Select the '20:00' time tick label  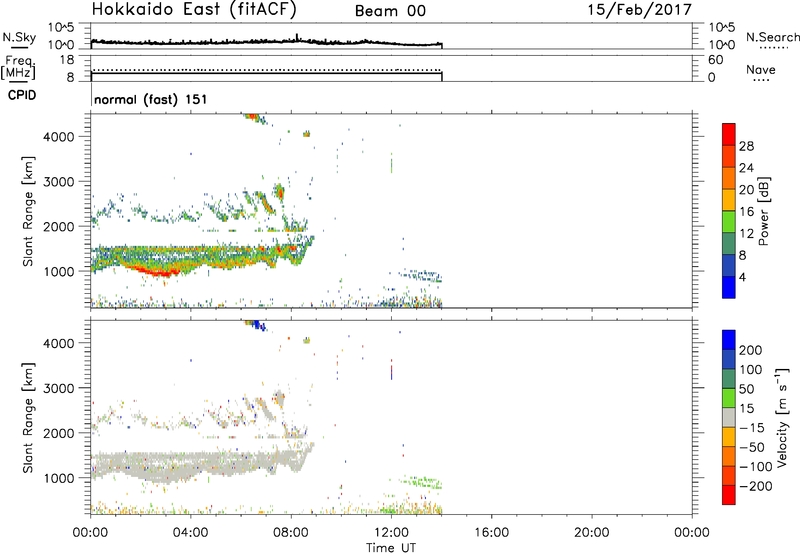pyautogui.click(x=592, y=533)
